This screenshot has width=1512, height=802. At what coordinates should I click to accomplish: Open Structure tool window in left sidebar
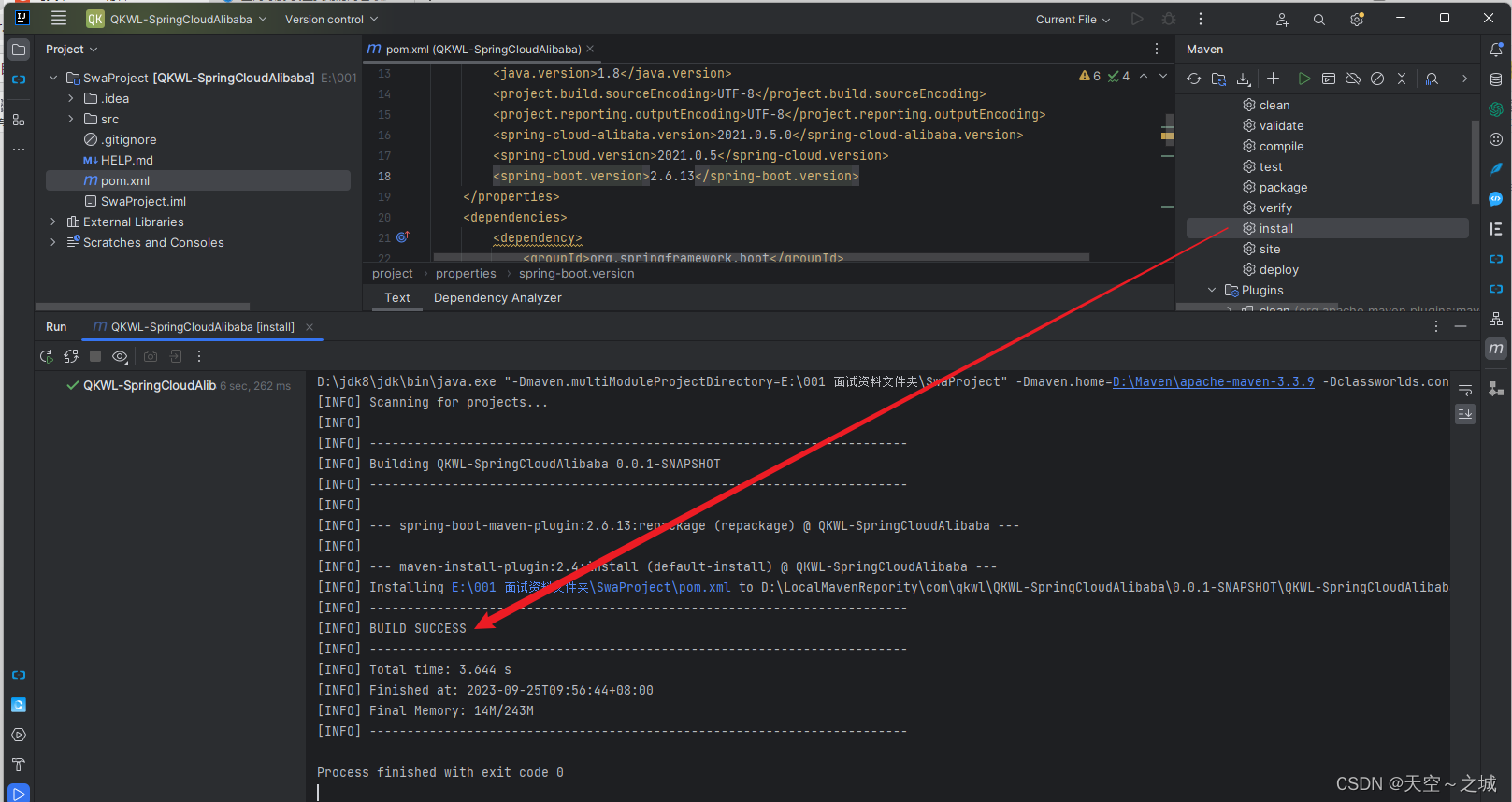(x=19, y=120)
